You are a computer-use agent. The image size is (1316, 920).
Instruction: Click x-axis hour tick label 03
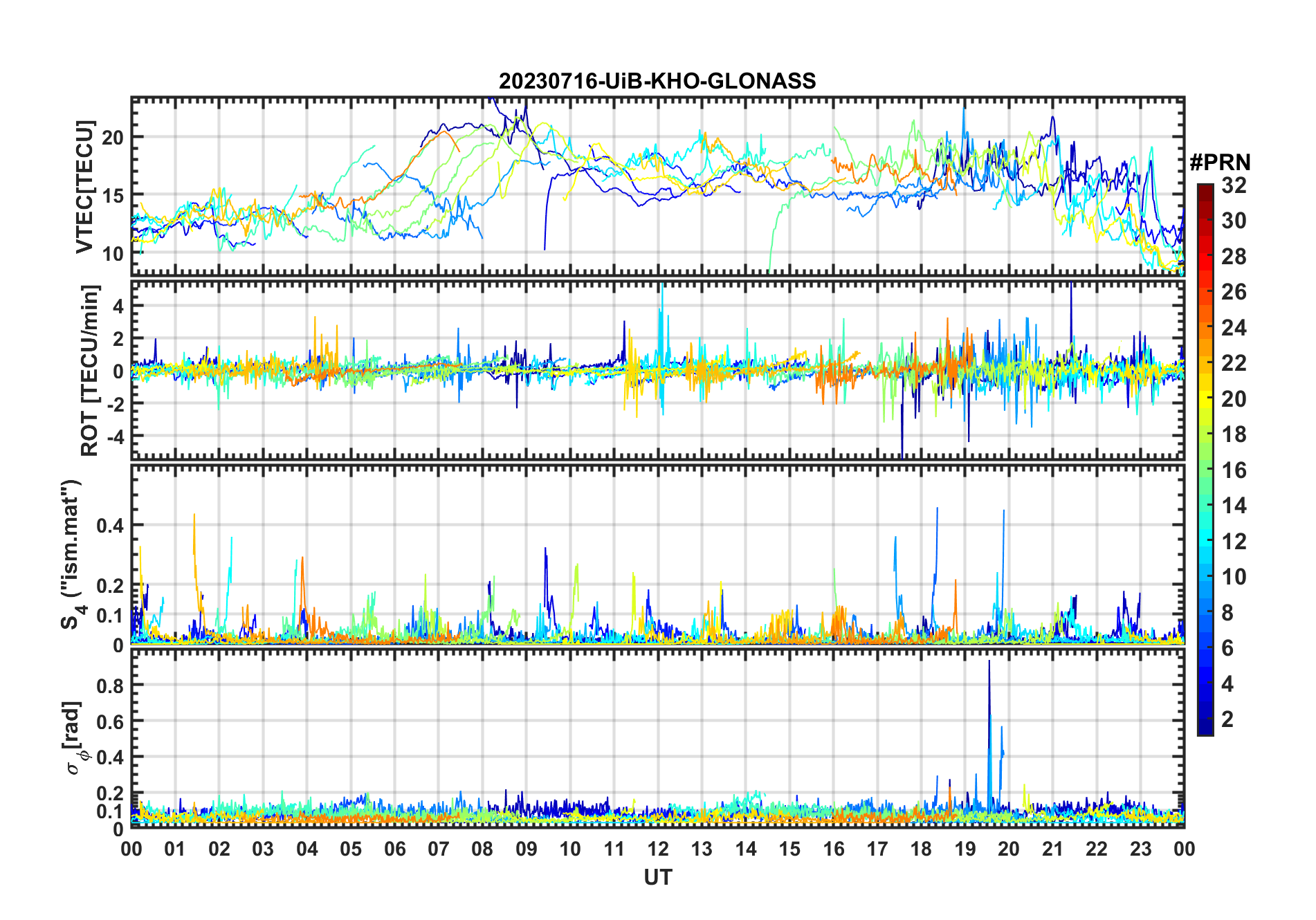[263, 849]
